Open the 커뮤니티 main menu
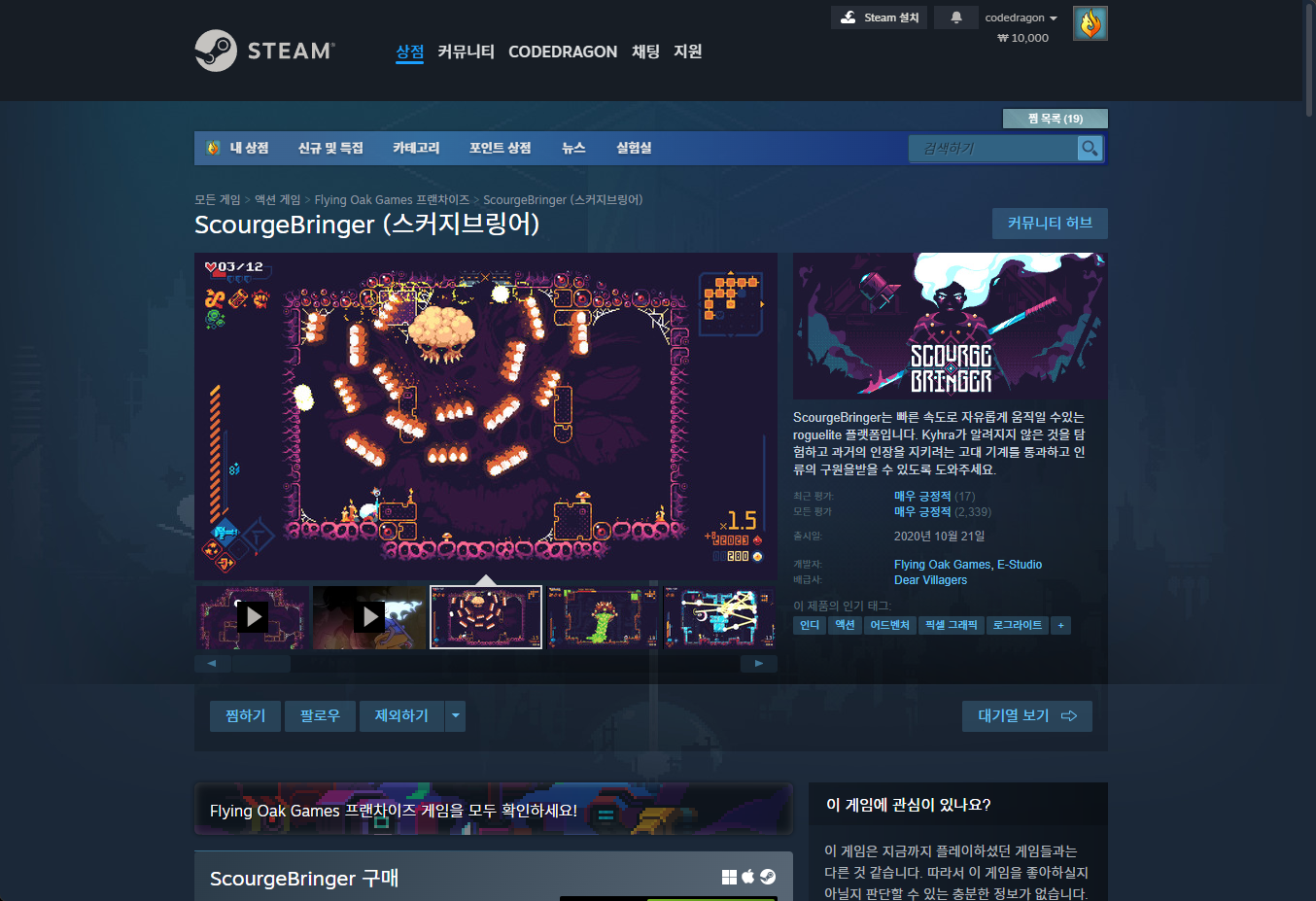The image size is (1316, 901). point(466,52)
